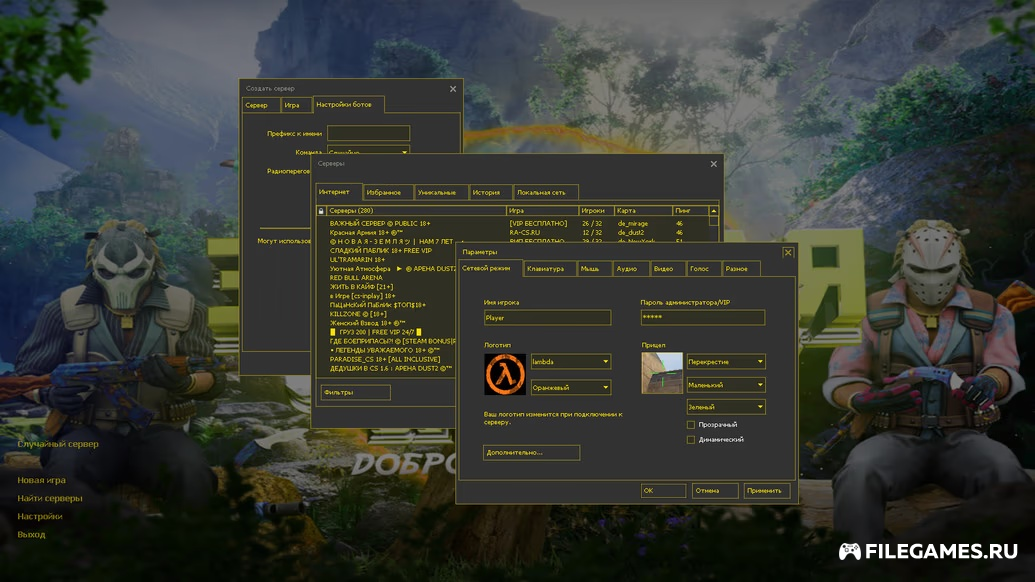This screenshot has height=582, width=1035.
Task: Click the Фильтры button in Серверы
Action: tap(355, 393)
